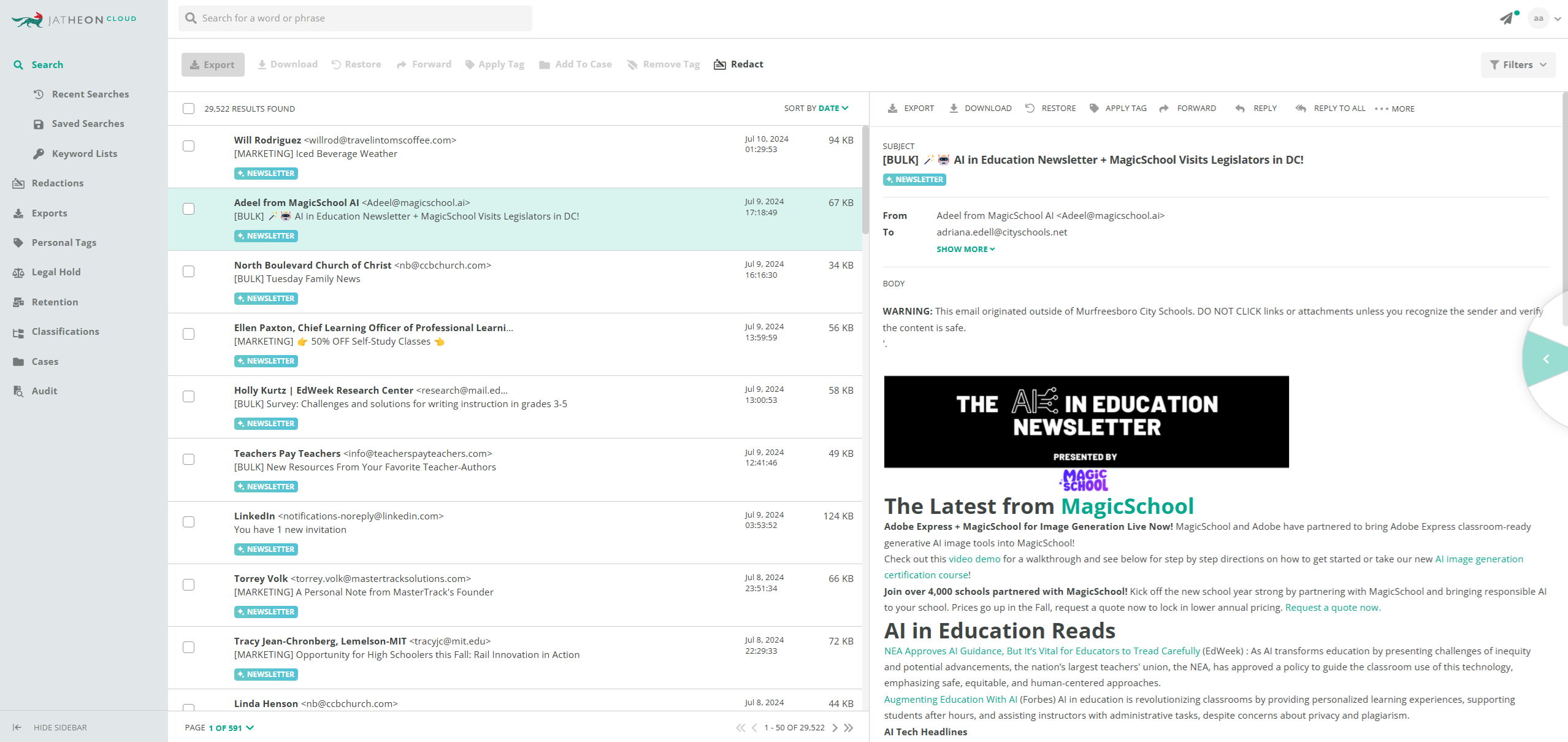Click the Restore icon in the email preview toolbar

tap(1030, 109)
